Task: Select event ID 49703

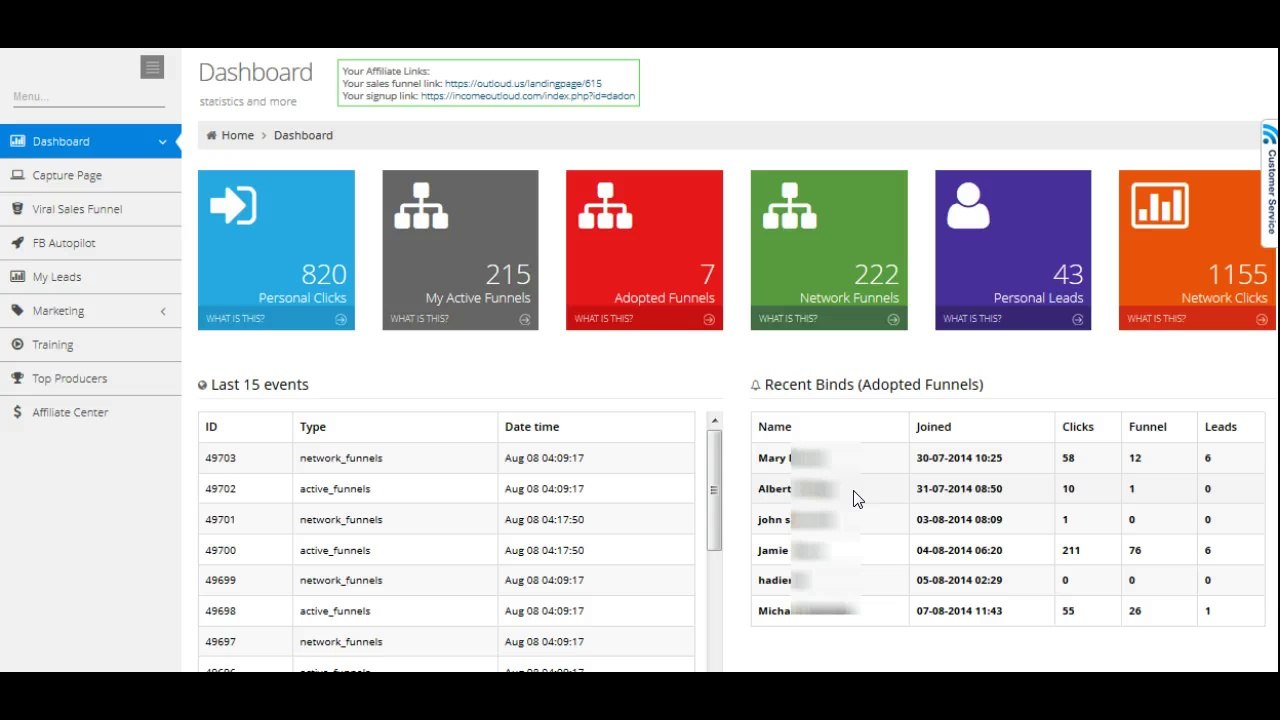Action: click(x=220, y=458)
